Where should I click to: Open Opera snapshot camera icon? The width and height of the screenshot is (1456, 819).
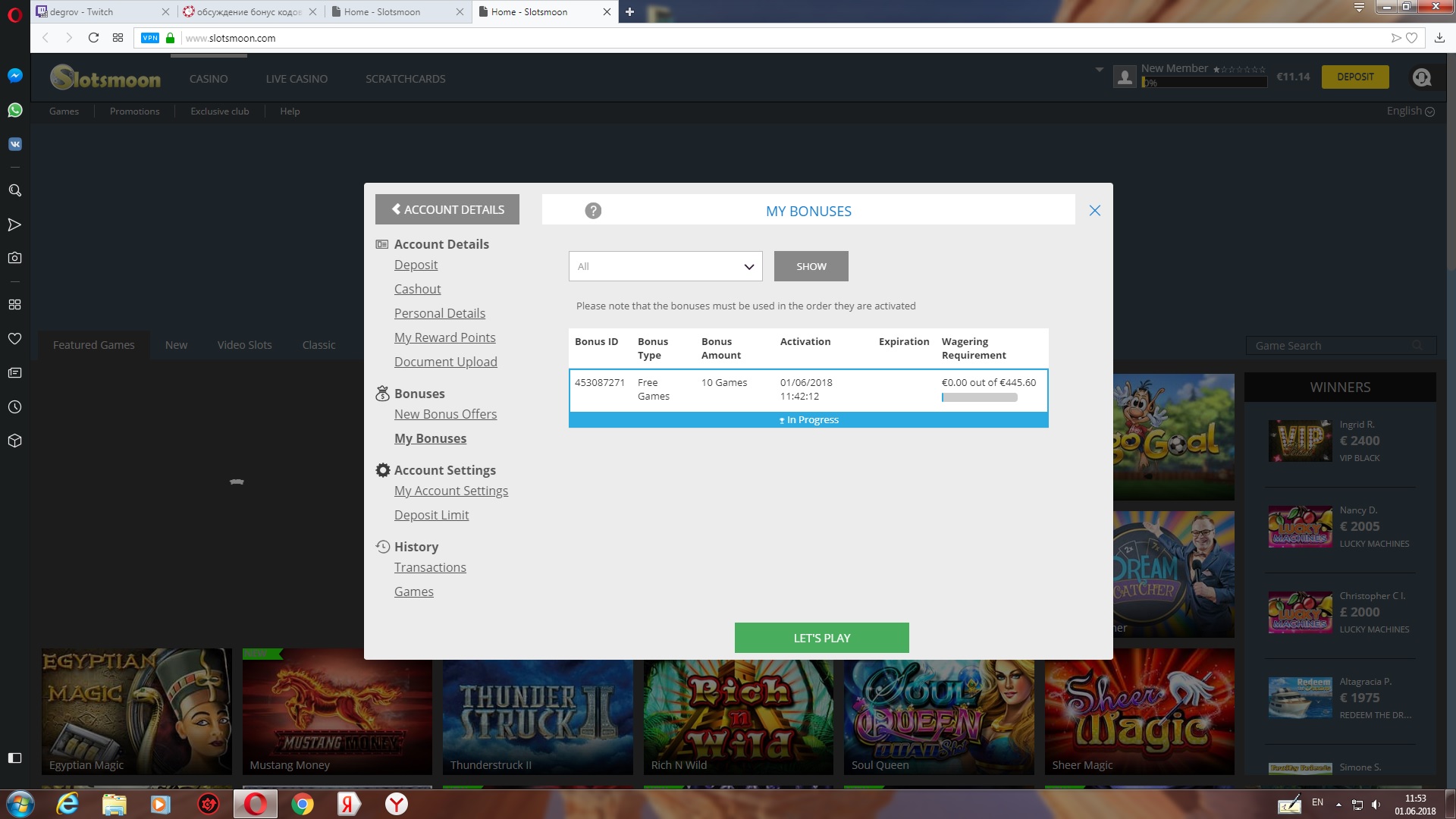point(14,258)
